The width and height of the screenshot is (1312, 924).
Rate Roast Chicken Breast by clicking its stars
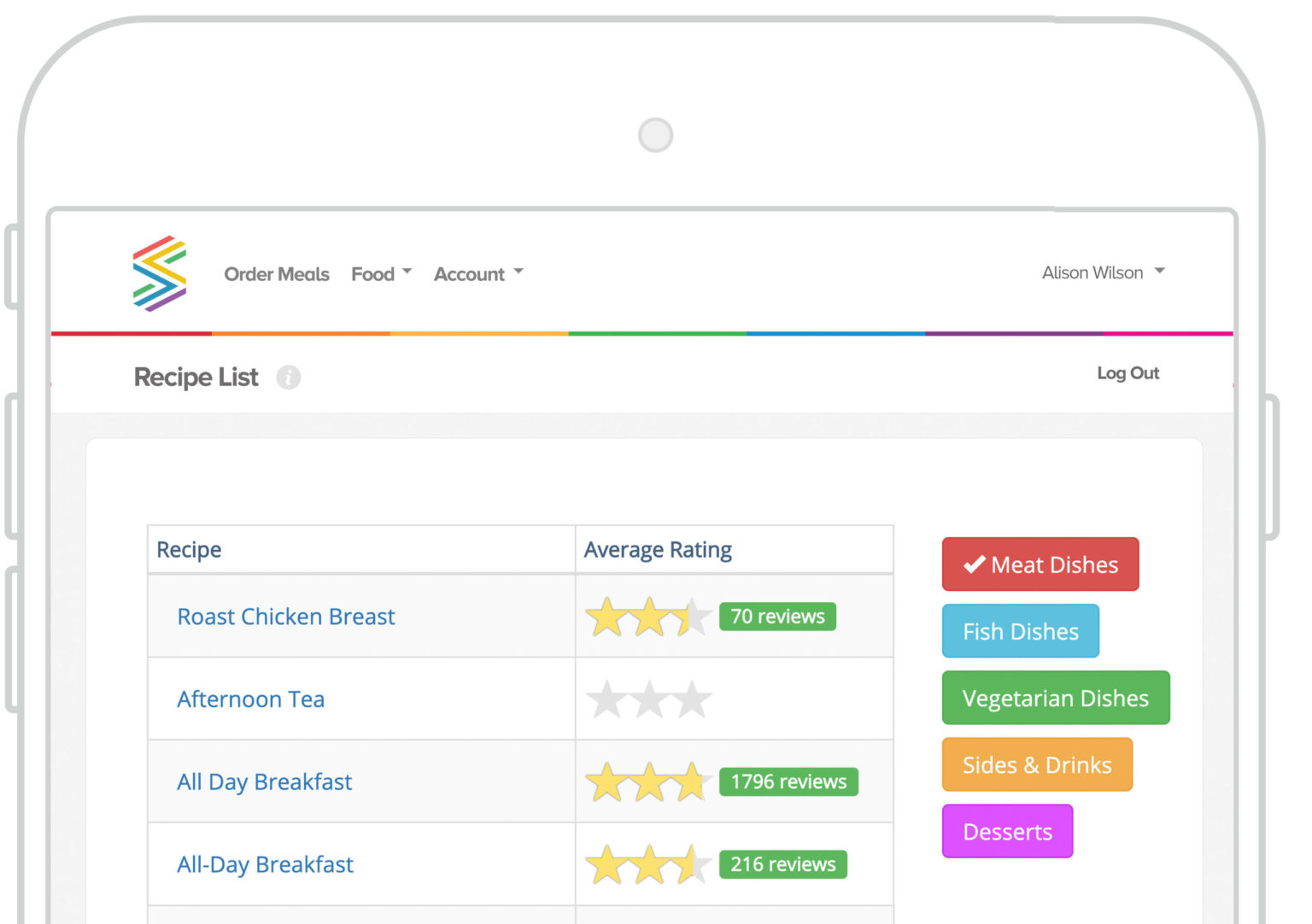[x=647, y=617]
